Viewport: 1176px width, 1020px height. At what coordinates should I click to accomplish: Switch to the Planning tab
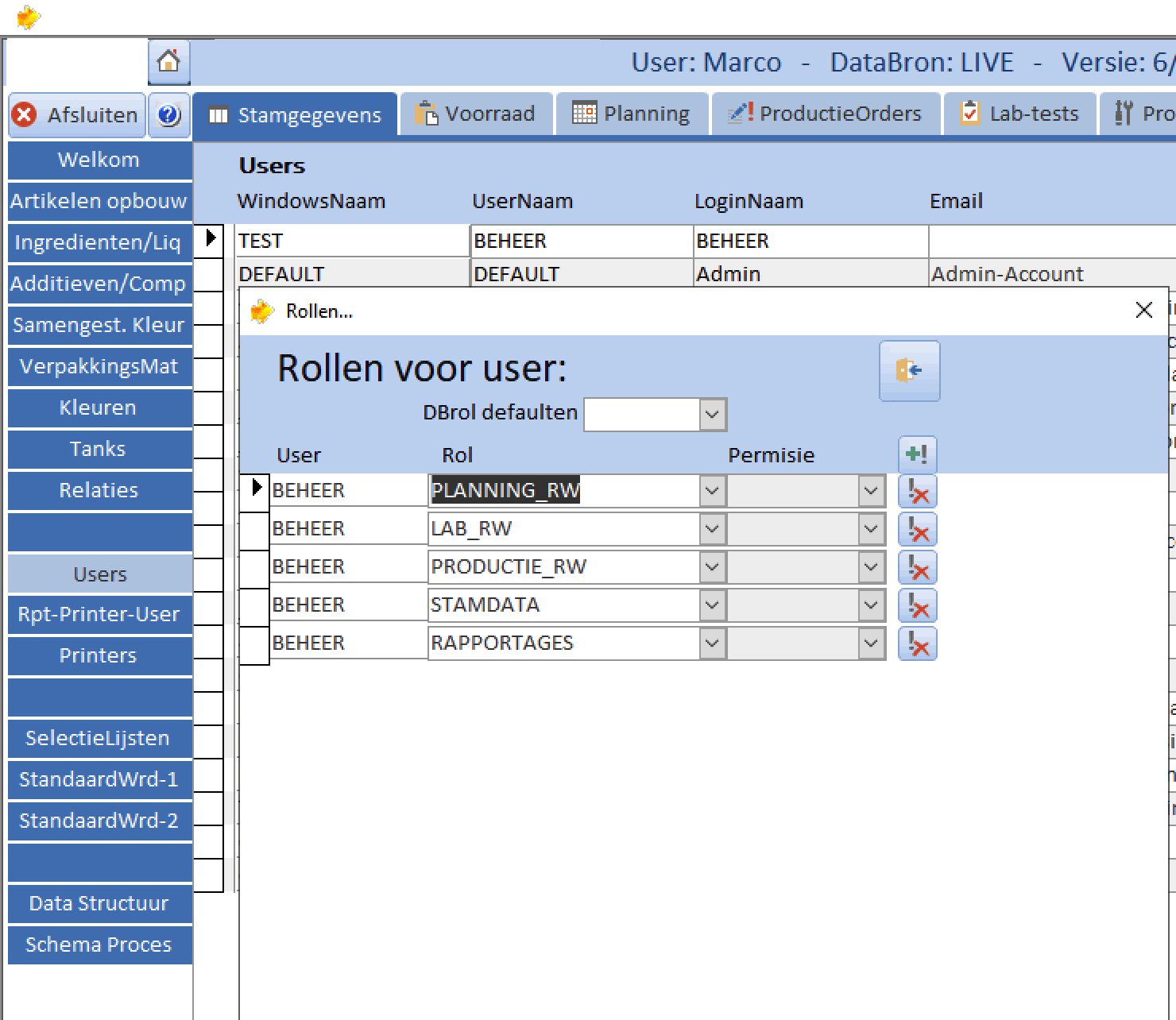632,113
